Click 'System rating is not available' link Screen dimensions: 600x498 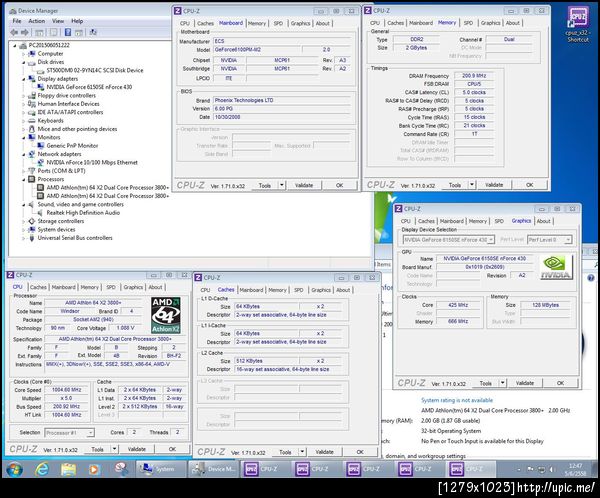457,400
